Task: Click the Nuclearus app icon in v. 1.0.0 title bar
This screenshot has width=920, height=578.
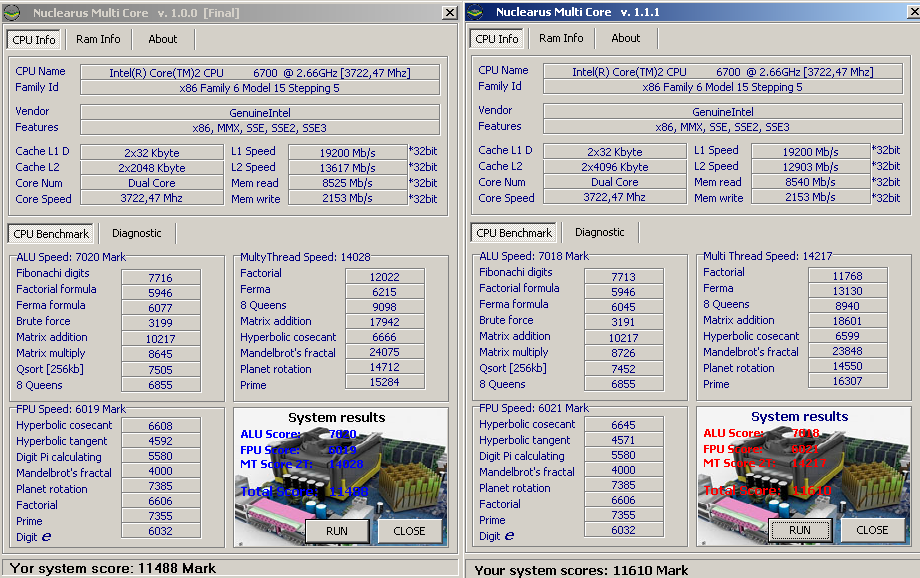Action: tap(12, 12)
